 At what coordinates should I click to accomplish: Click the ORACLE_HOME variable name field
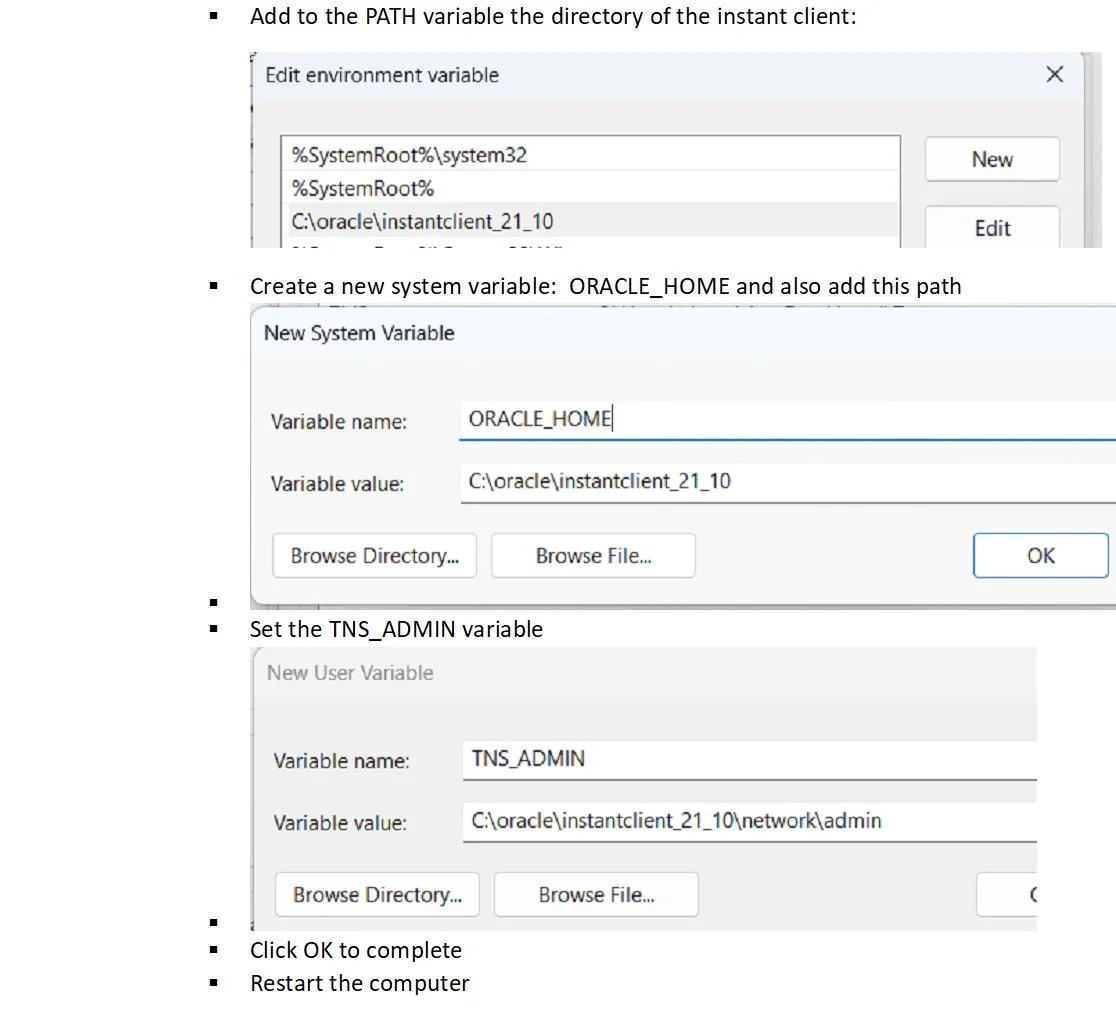(x=700, y=419)
